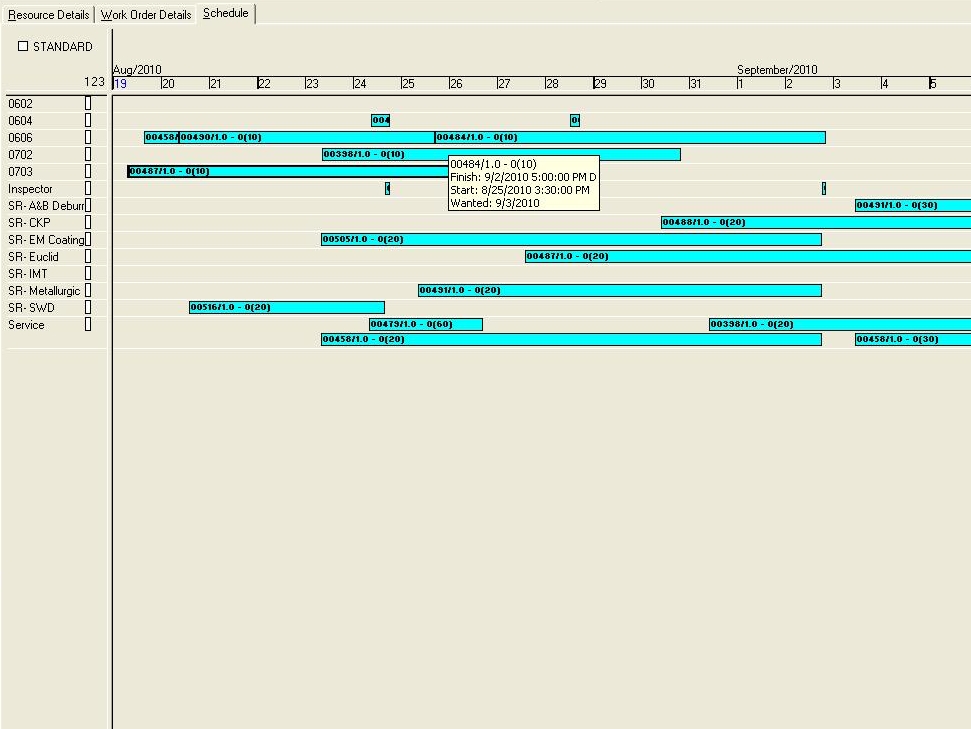Enable the STANDARD checkbox

[x=23, y=47]
